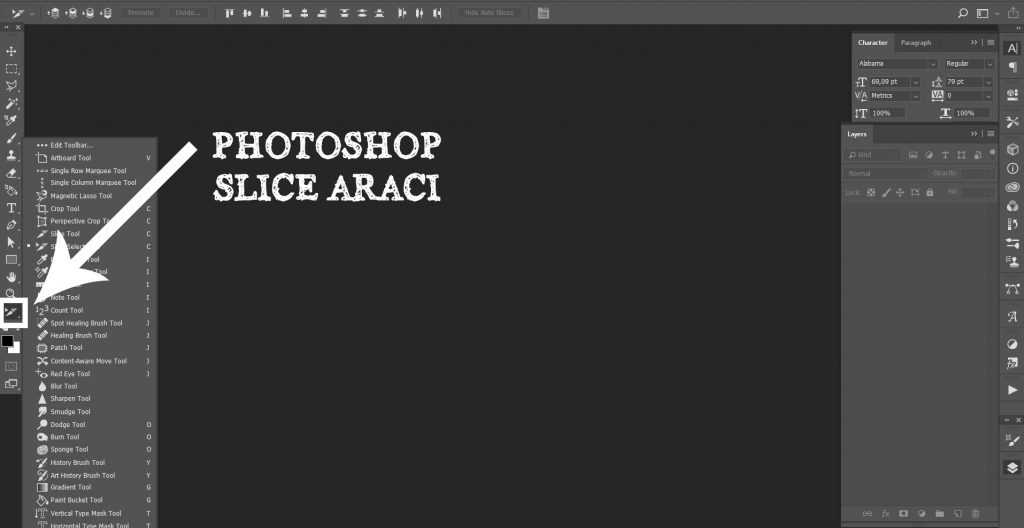1024x528 pixels.
Task: Open the tool preset picker dropdown arrow
Action: (32, 13)
